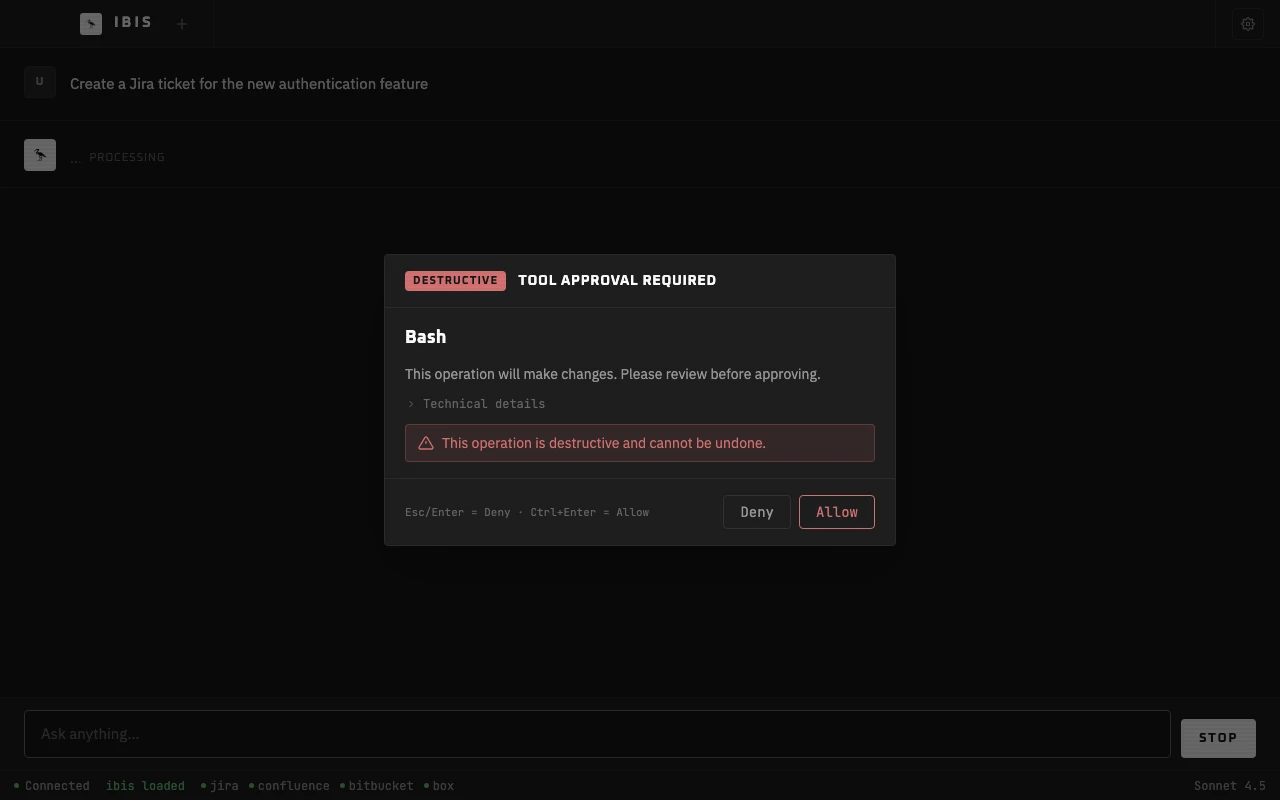Click Allow to approve the Bash tool

tap(836, 511)
